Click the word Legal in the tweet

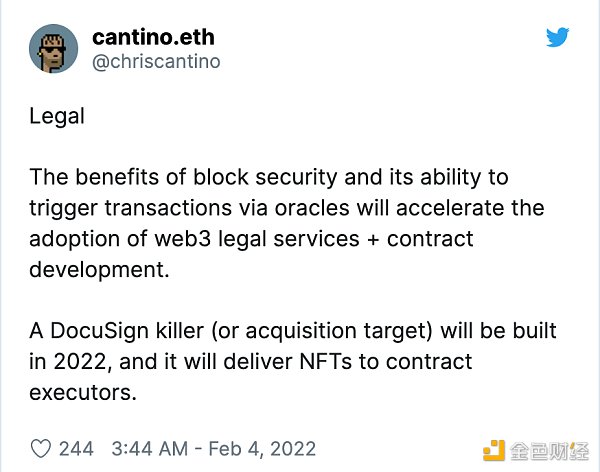coord(57,116)
